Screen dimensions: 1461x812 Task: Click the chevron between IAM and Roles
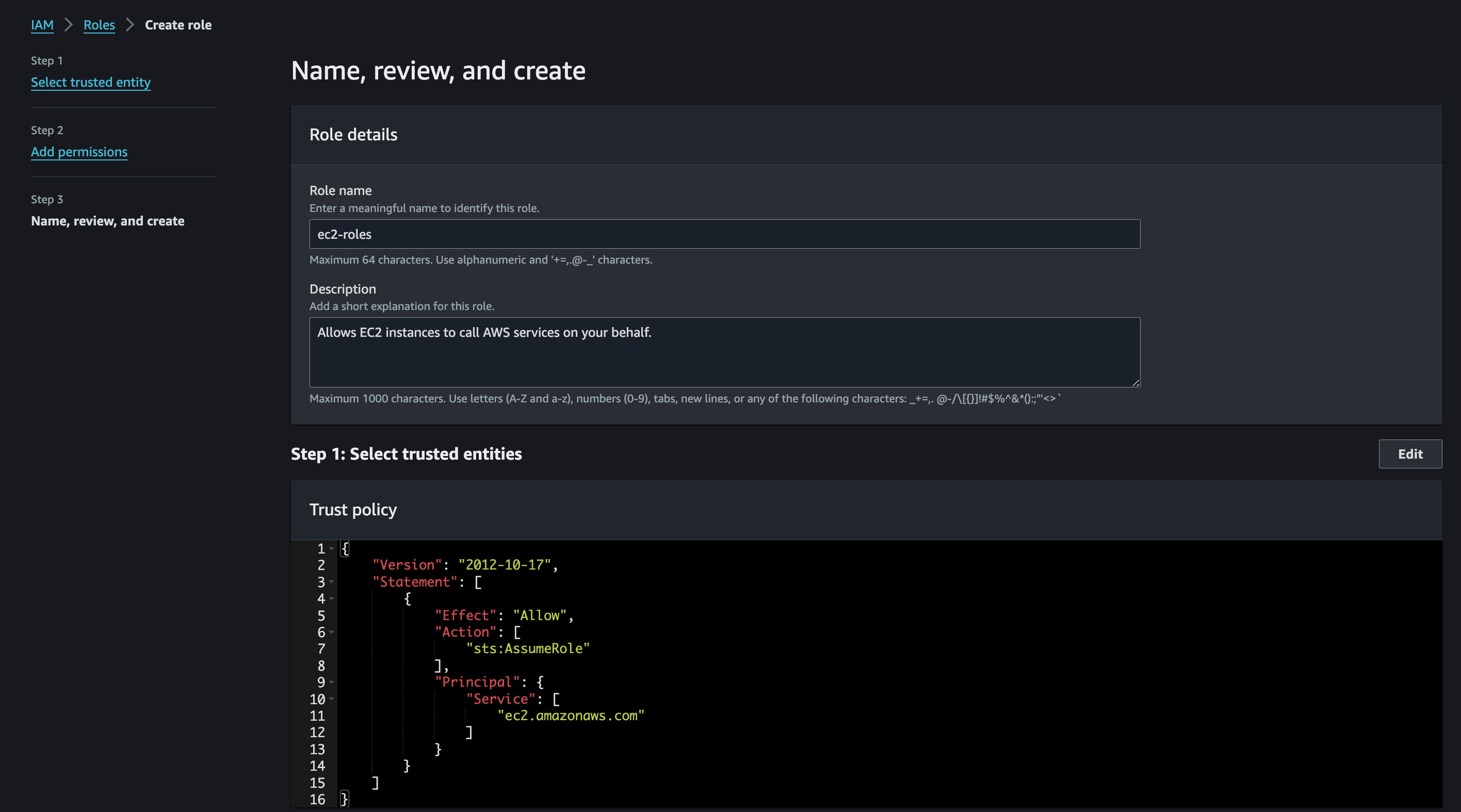tap(69, 25)
